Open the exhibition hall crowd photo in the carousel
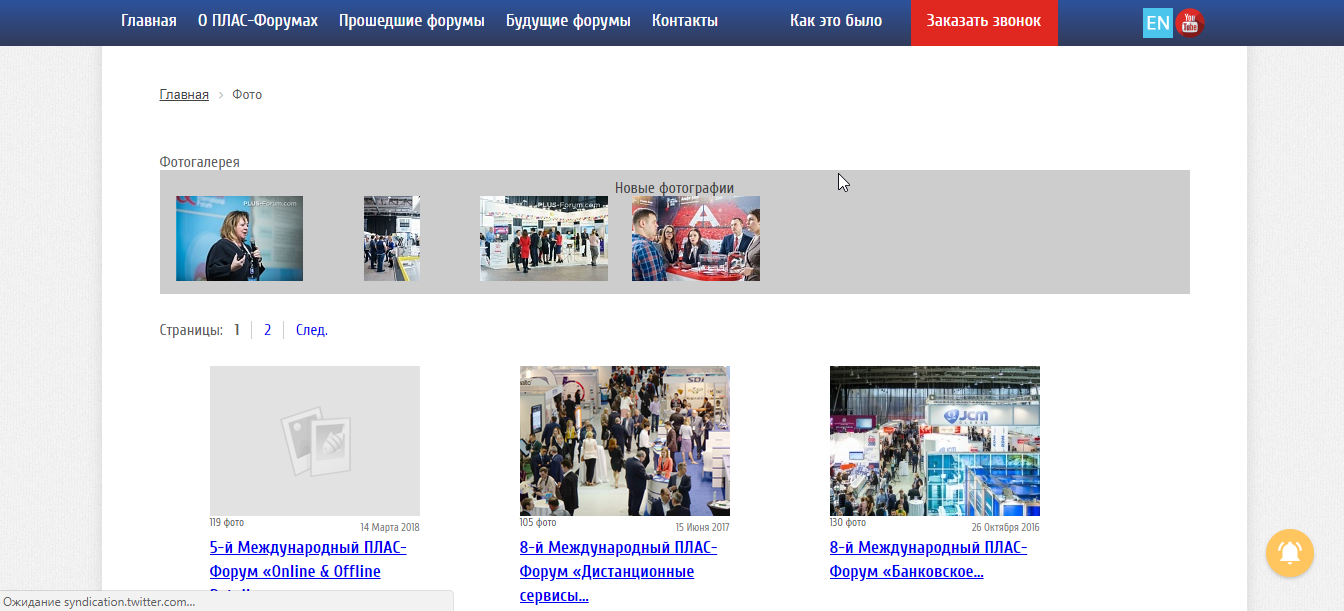 coord(543,238)
